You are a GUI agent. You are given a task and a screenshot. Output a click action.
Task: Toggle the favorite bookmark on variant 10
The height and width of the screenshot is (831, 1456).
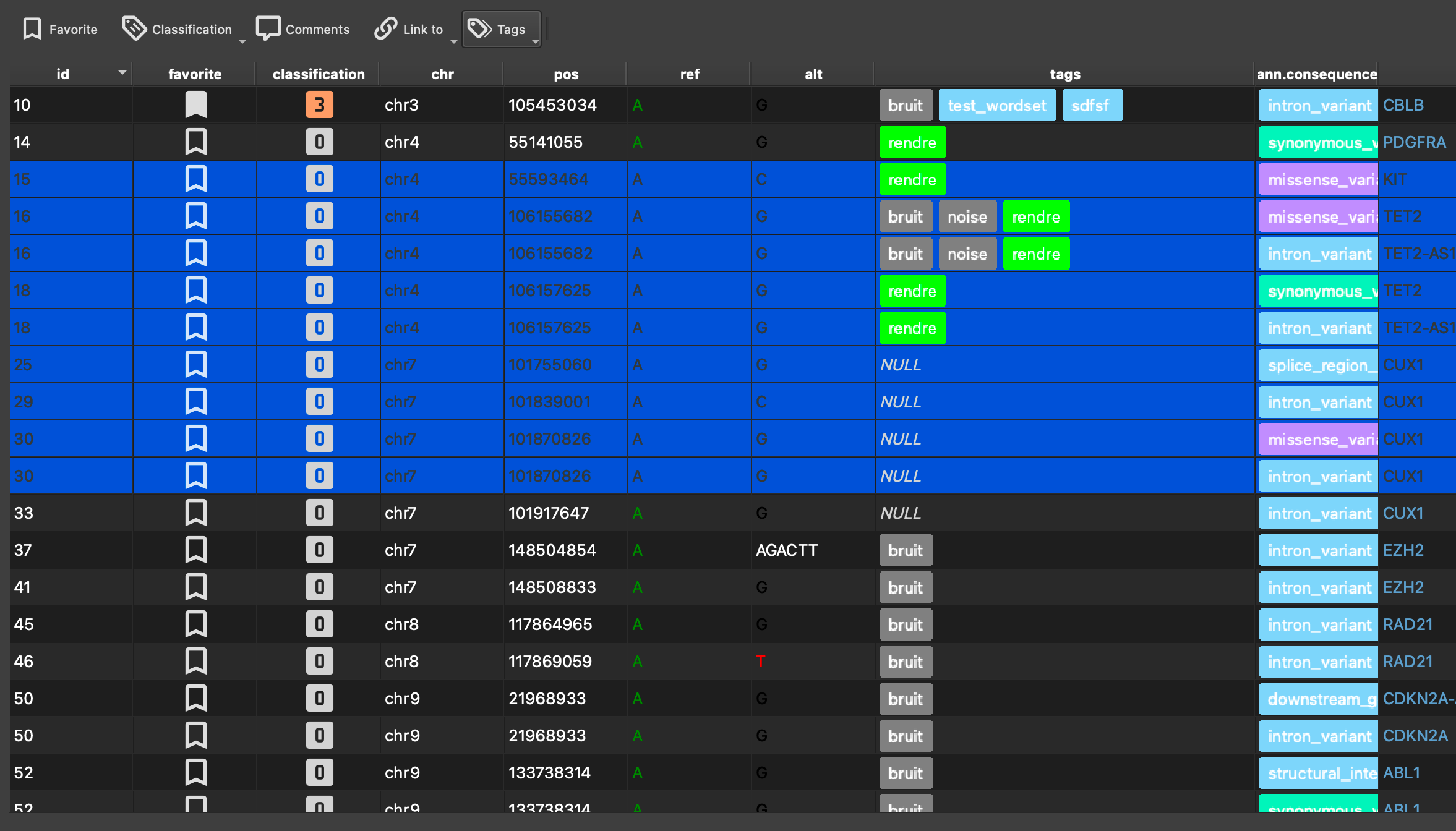(x=195, y=104)
